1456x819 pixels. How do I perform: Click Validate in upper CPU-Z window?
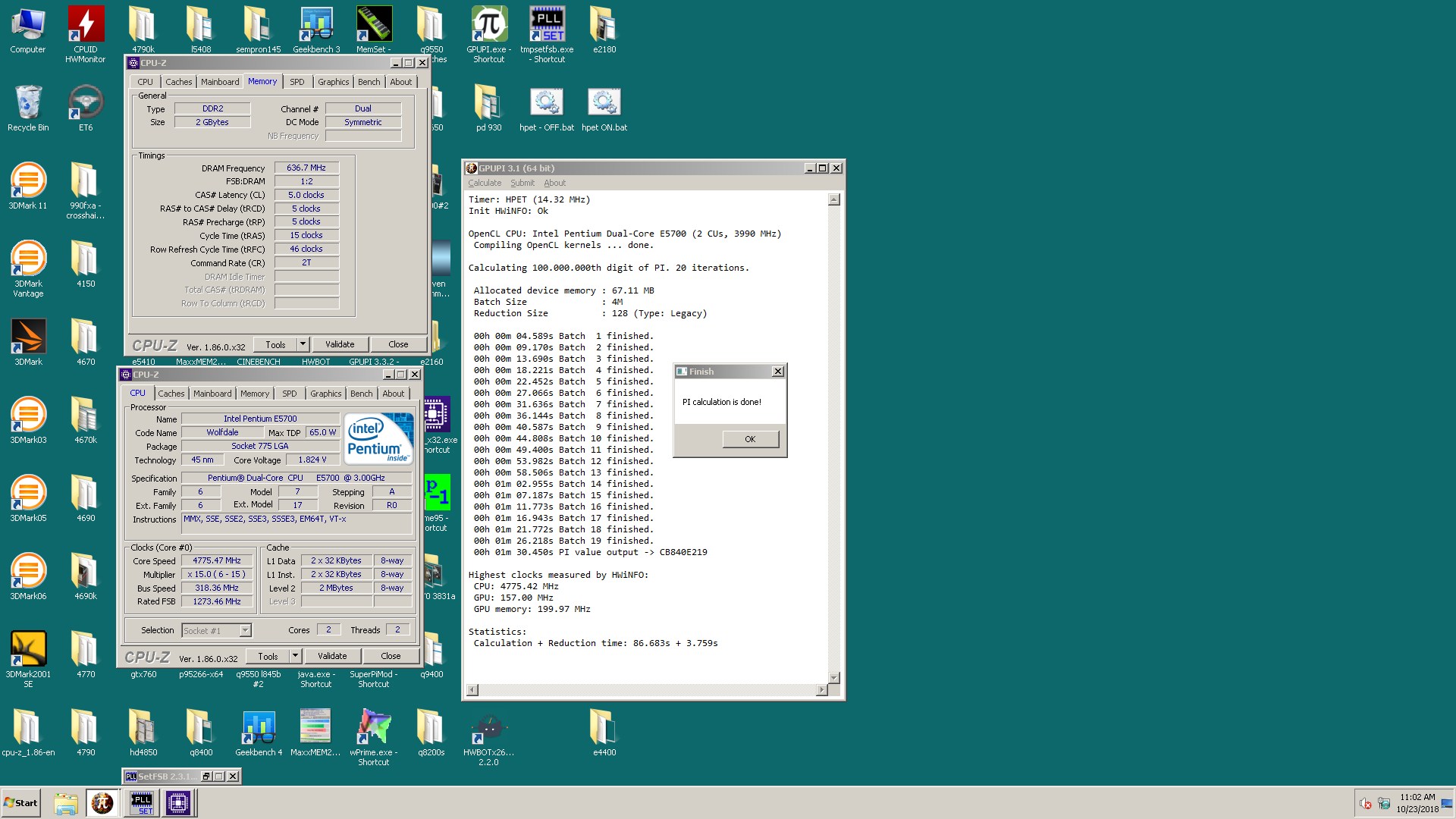(x=340, y=344)
